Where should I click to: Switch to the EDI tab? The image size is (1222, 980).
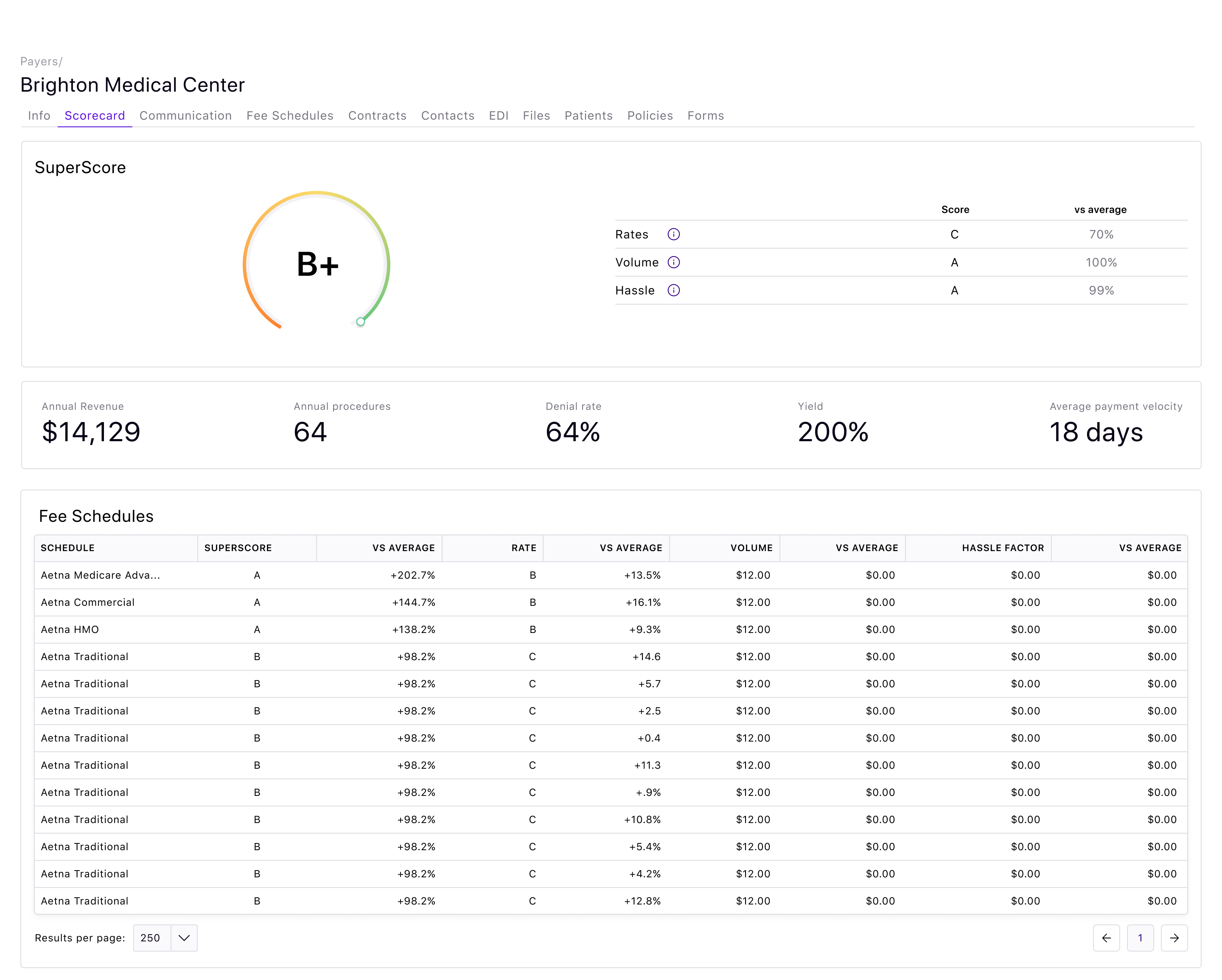498,116
